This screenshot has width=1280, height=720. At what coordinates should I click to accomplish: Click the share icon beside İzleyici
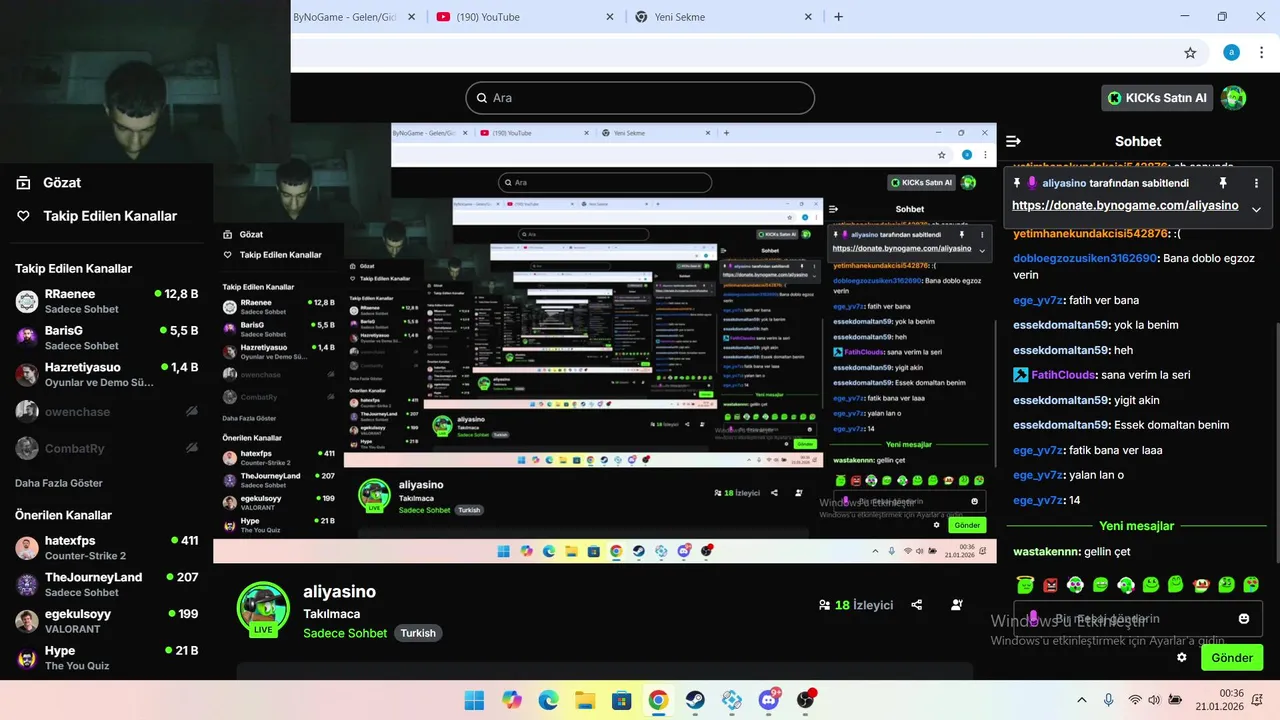pos(917,605)
